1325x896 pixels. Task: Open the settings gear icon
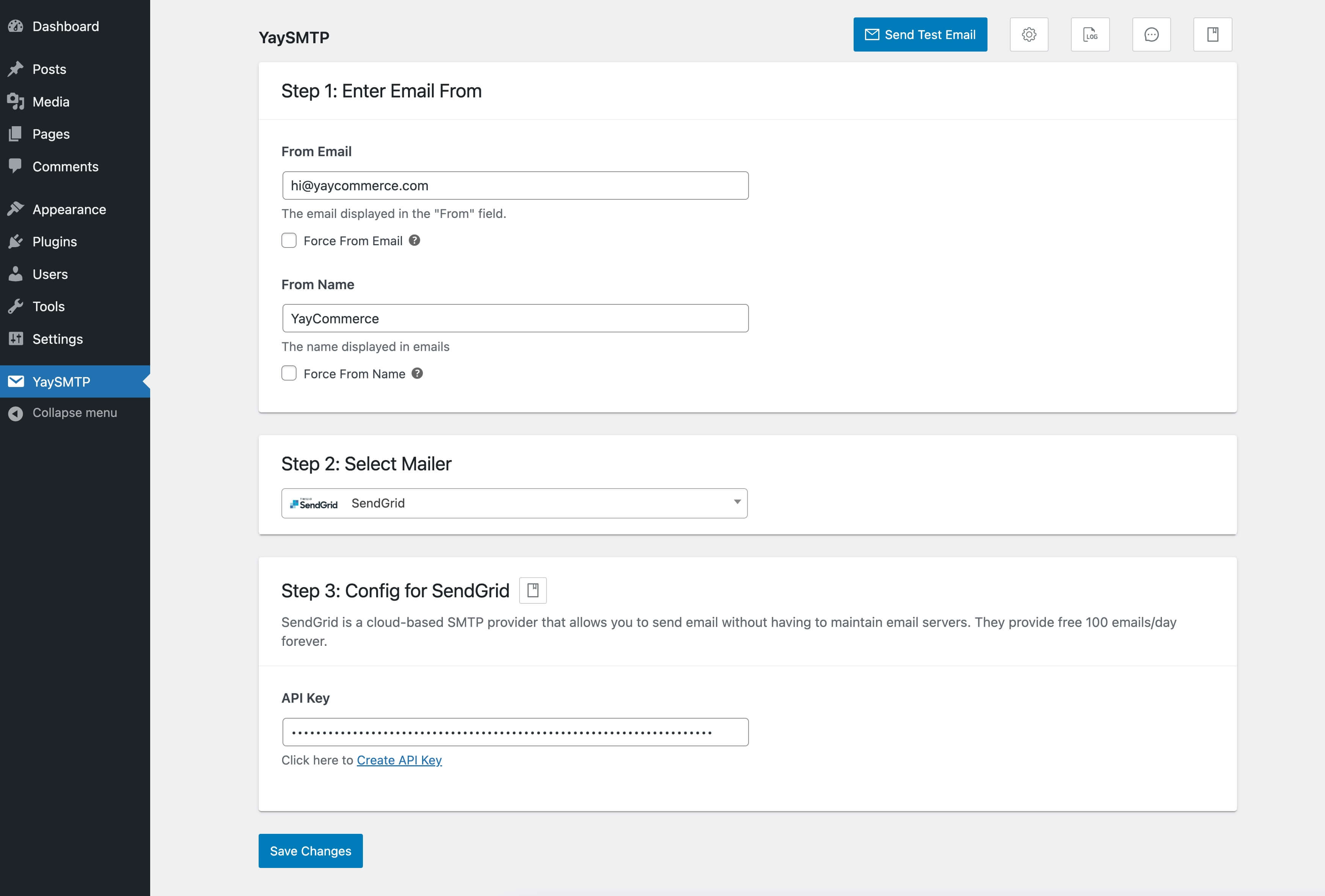click(x=1028, y=34)
